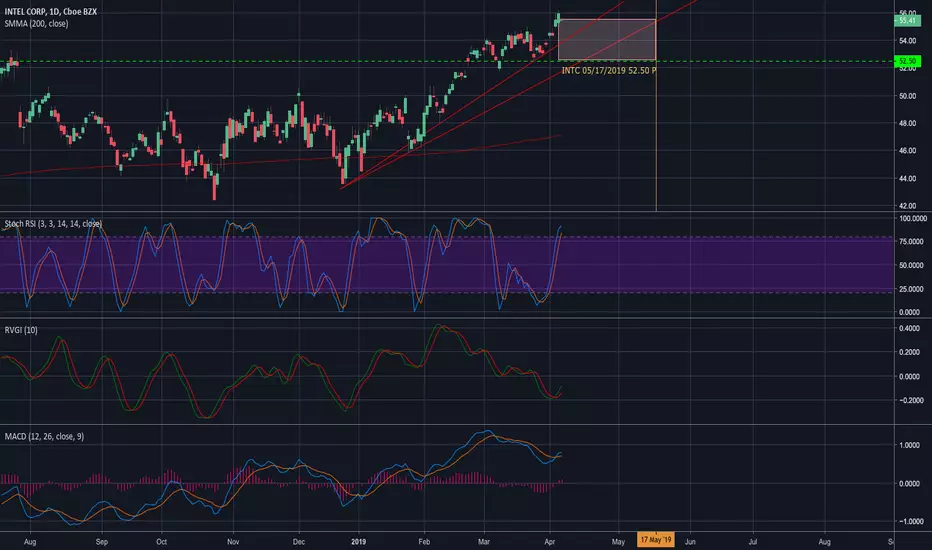Click the Feb label on the time axis
This screenshot has width=932, height=550.
coord(424,542)
